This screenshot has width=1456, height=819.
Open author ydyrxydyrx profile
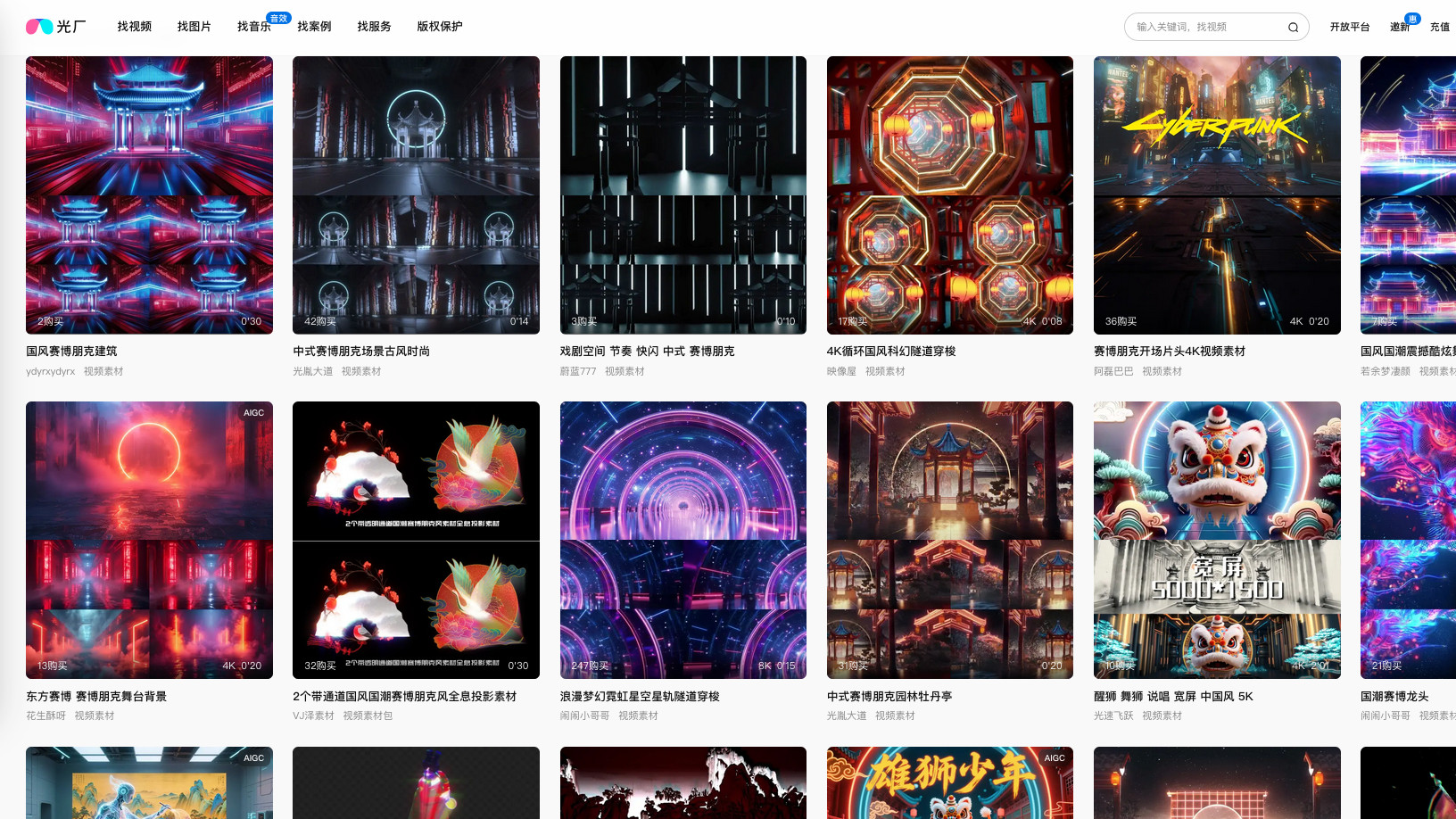51,371
